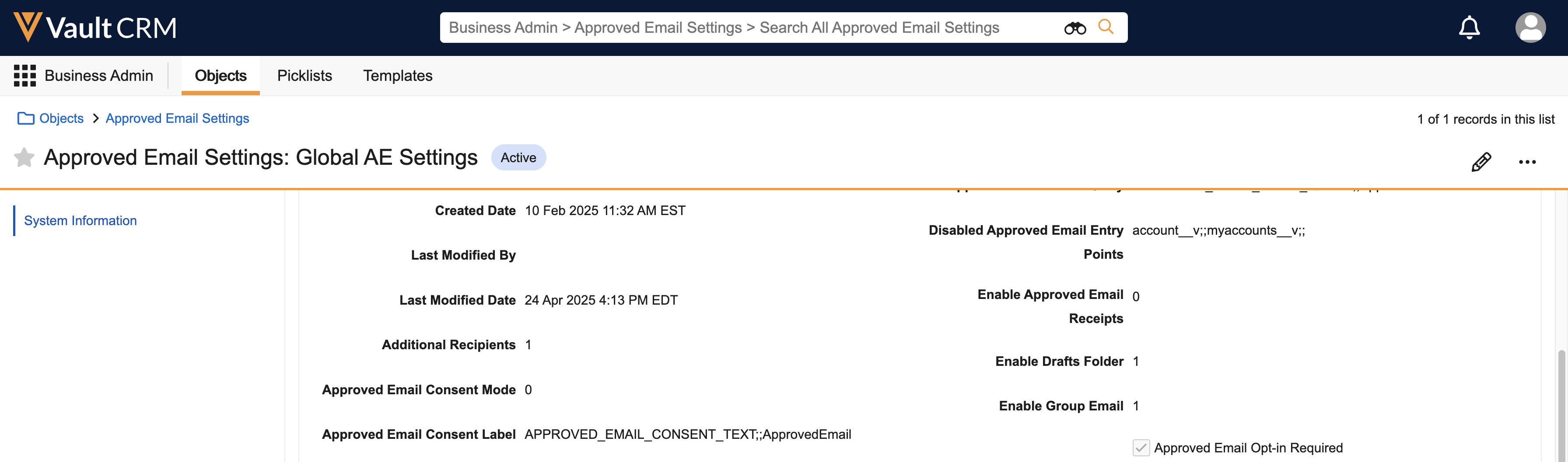The image size is (1568, 462).
Task: Switch to the Templates tab
Action: 398,75
